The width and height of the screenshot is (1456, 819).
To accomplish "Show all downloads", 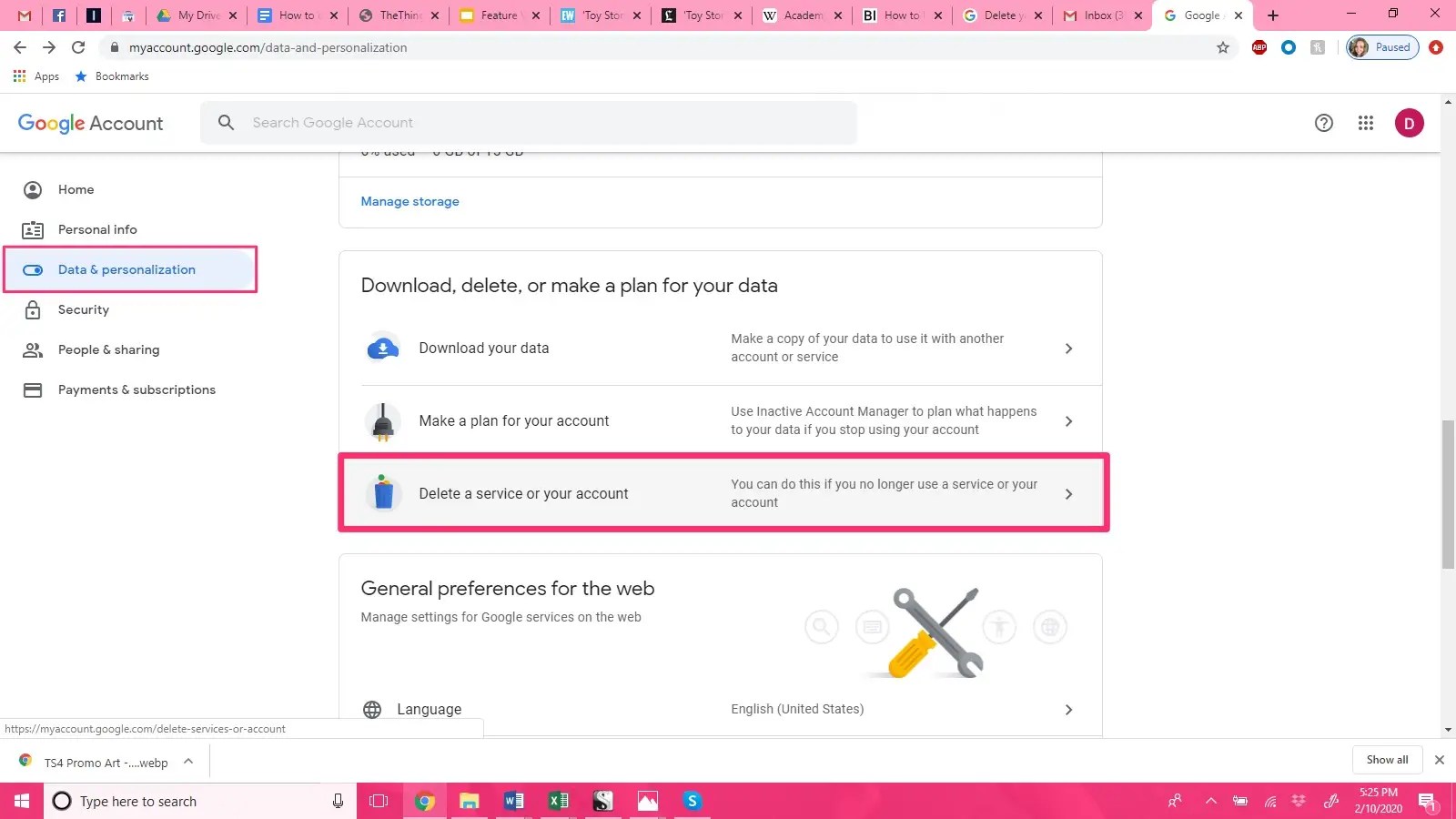I will [x=1387, y=760].
